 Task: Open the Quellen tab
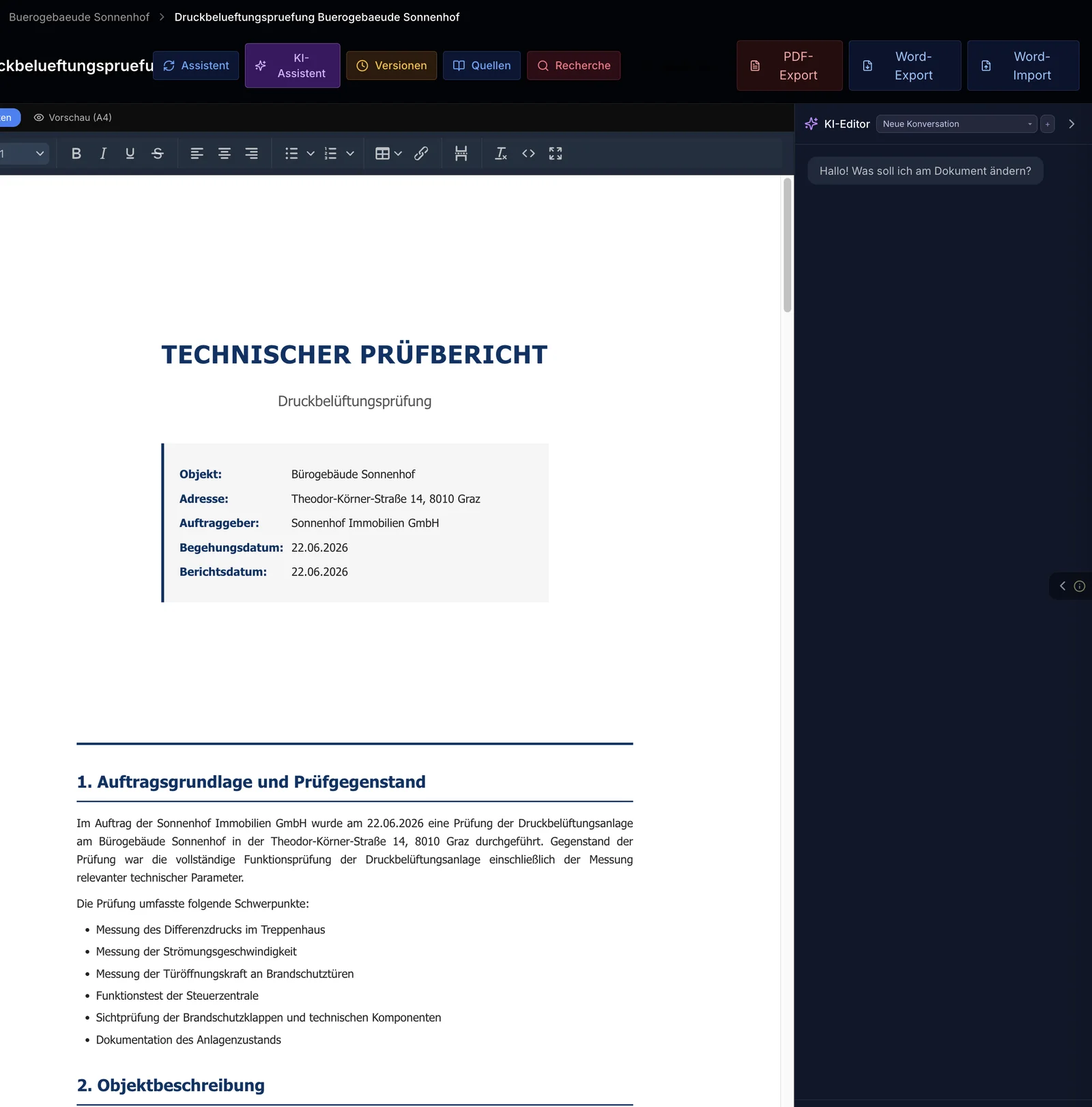tap(482, 66)
